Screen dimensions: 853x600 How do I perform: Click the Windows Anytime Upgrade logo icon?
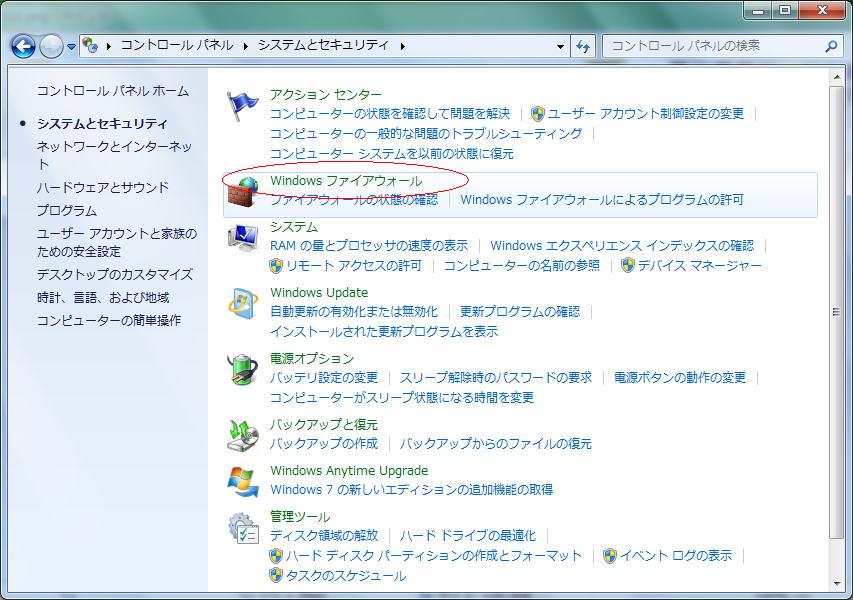(x=242, y=481)
